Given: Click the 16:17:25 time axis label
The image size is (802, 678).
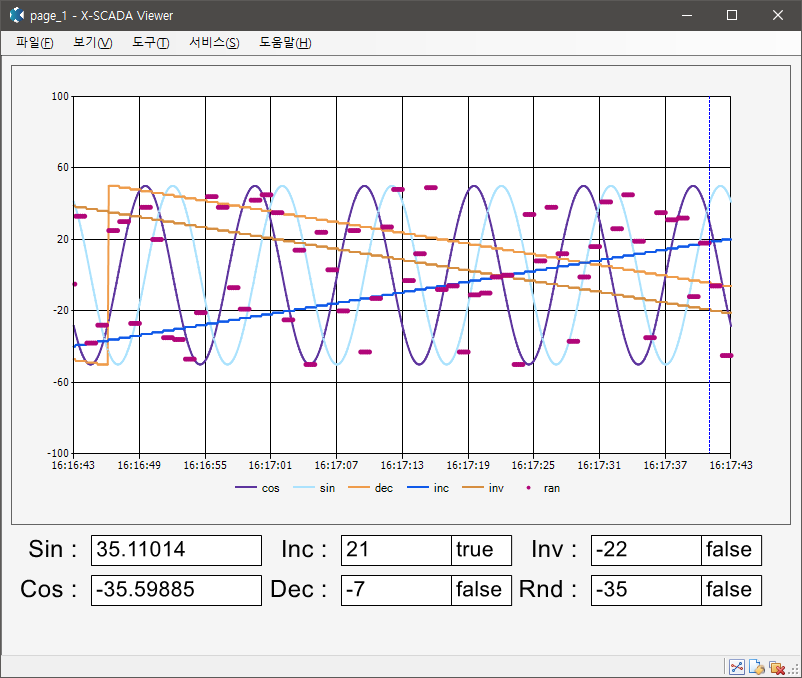Looking at the screenshot, I should tap(533, 465).
